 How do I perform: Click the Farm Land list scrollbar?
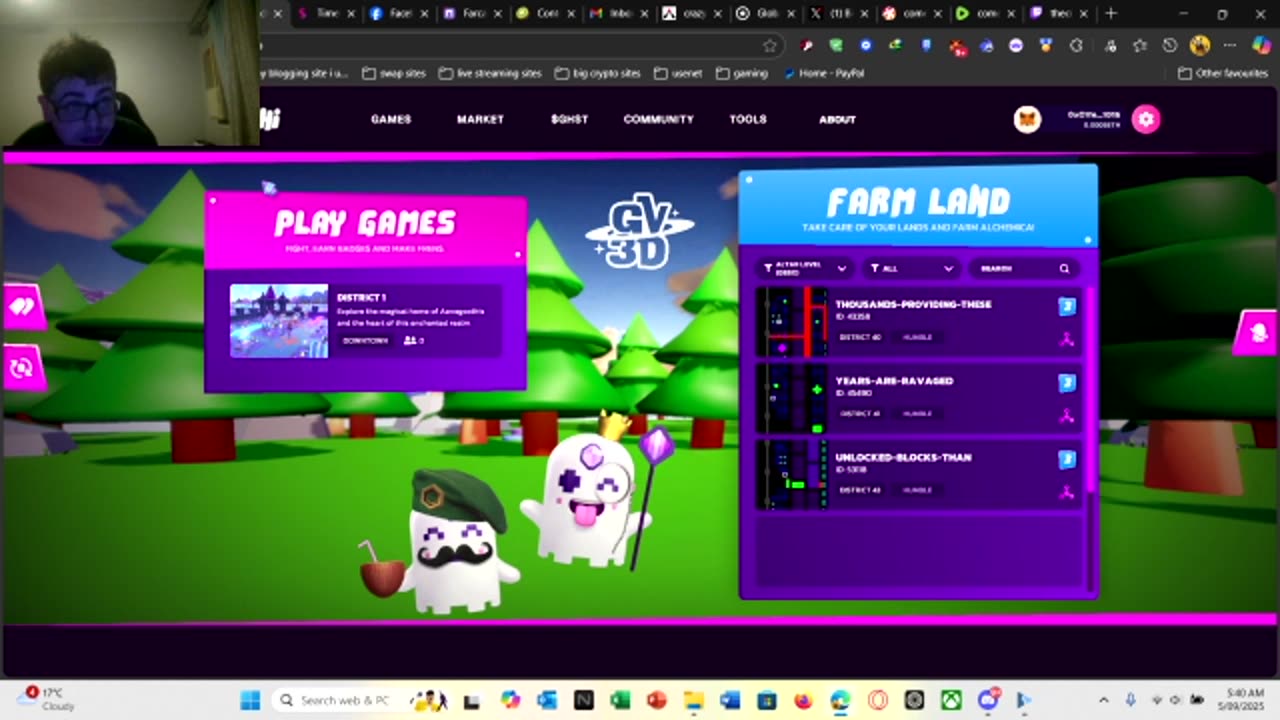(1090, 390)
